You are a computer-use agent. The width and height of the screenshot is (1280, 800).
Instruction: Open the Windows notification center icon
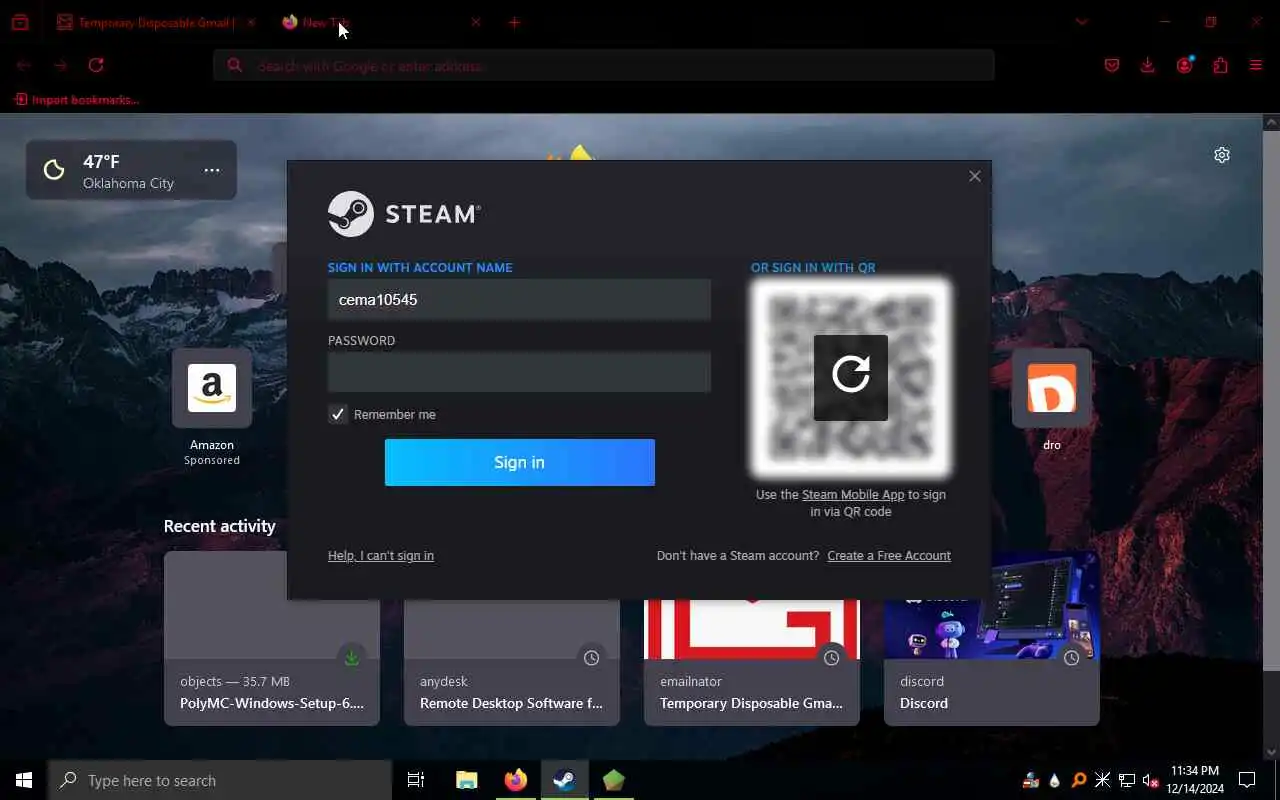1247,780
